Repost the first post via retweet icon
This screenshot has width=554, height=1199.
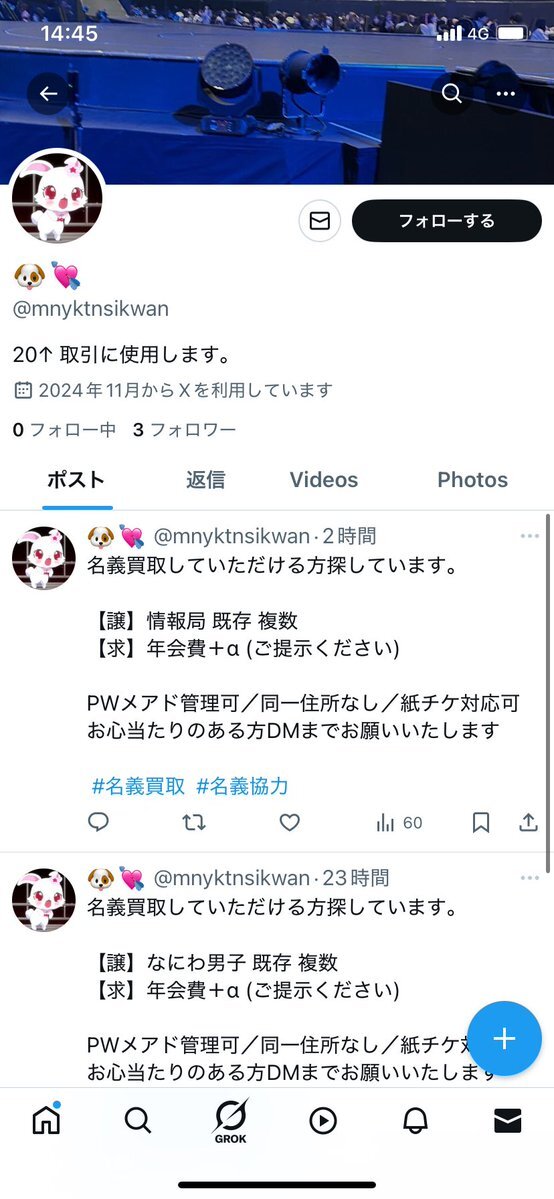(x=194, y=823)
